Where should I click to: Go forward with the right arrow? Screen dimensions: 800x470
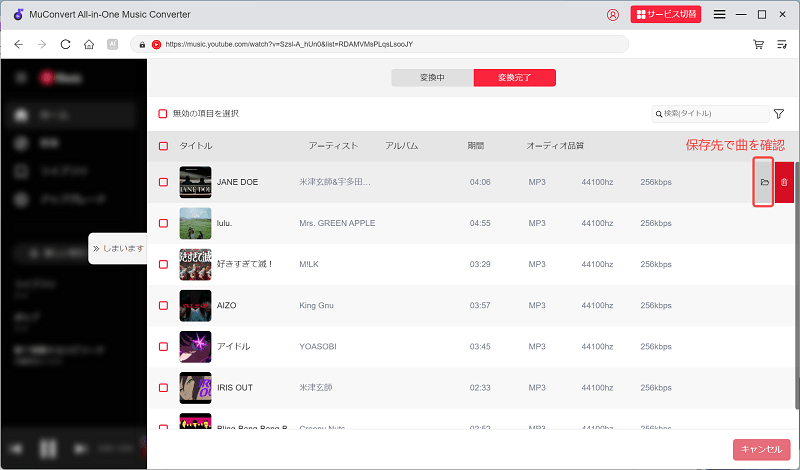click(x=42, y=44)
